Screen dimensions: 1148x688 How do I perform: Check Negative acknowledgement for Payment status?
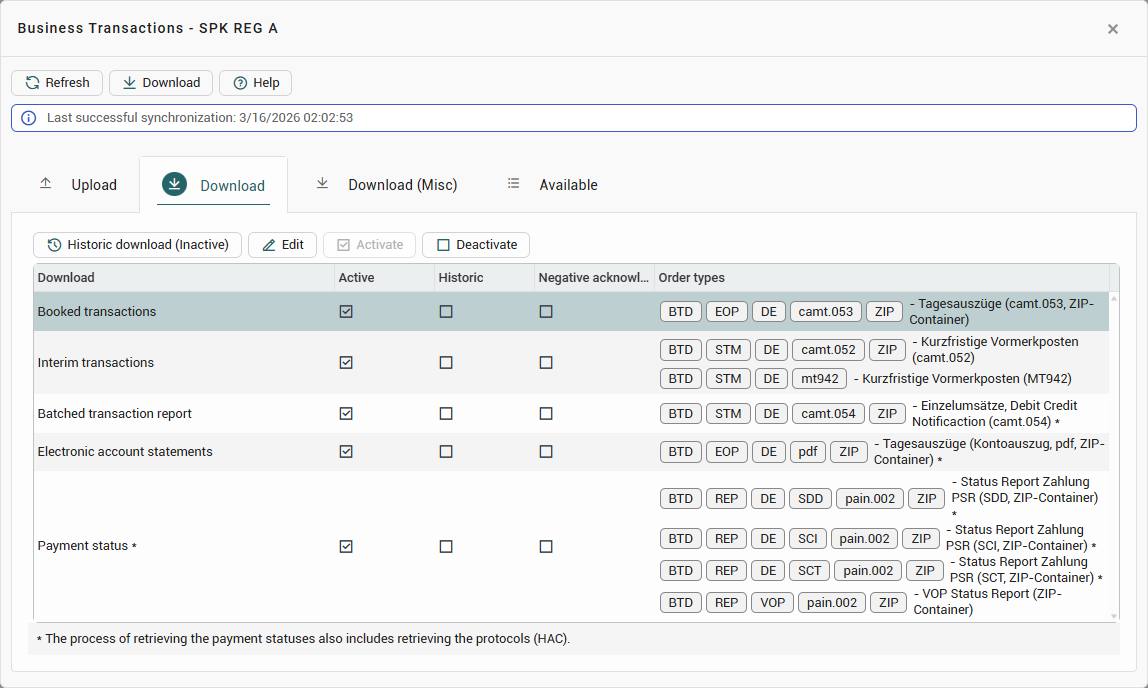tap(546, 547)
